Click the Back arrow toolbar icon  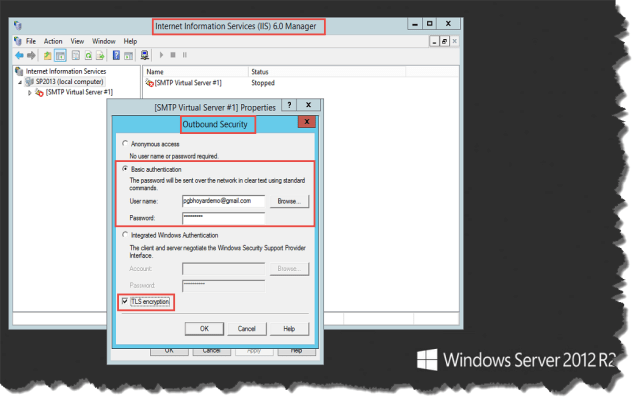pos(18,55)
